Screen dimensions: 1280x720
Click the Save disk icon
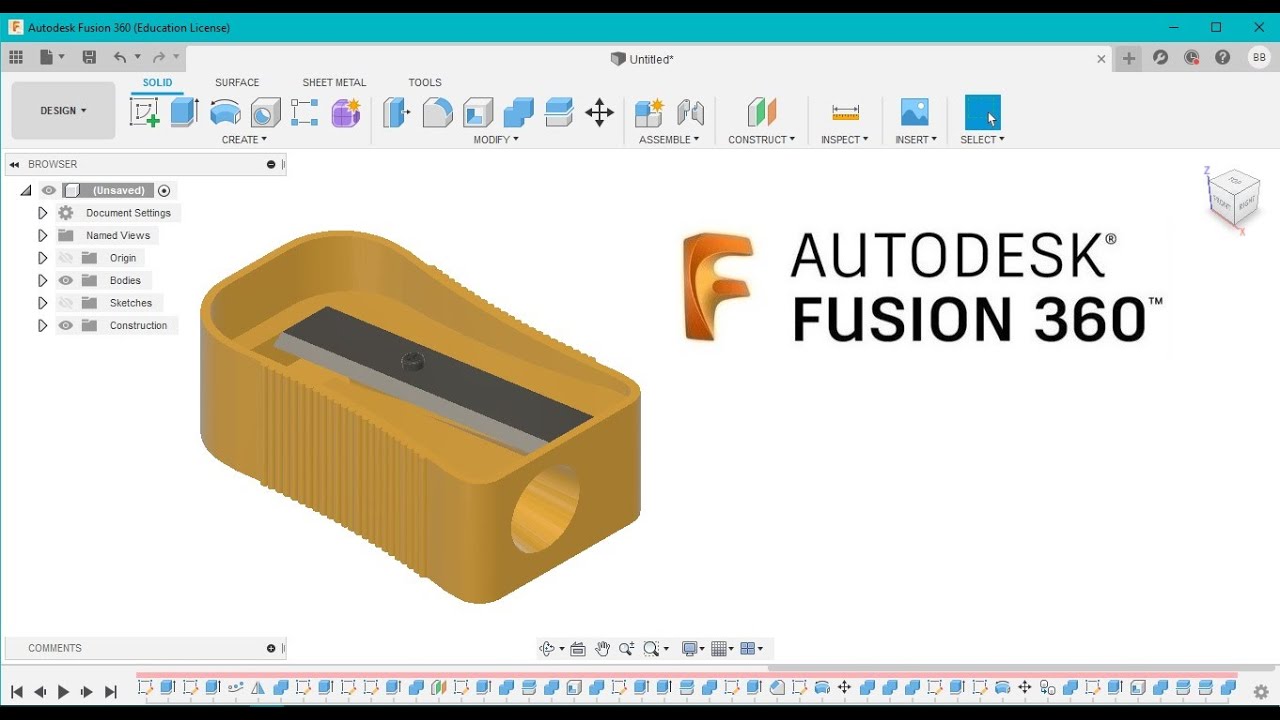(89, 58)
